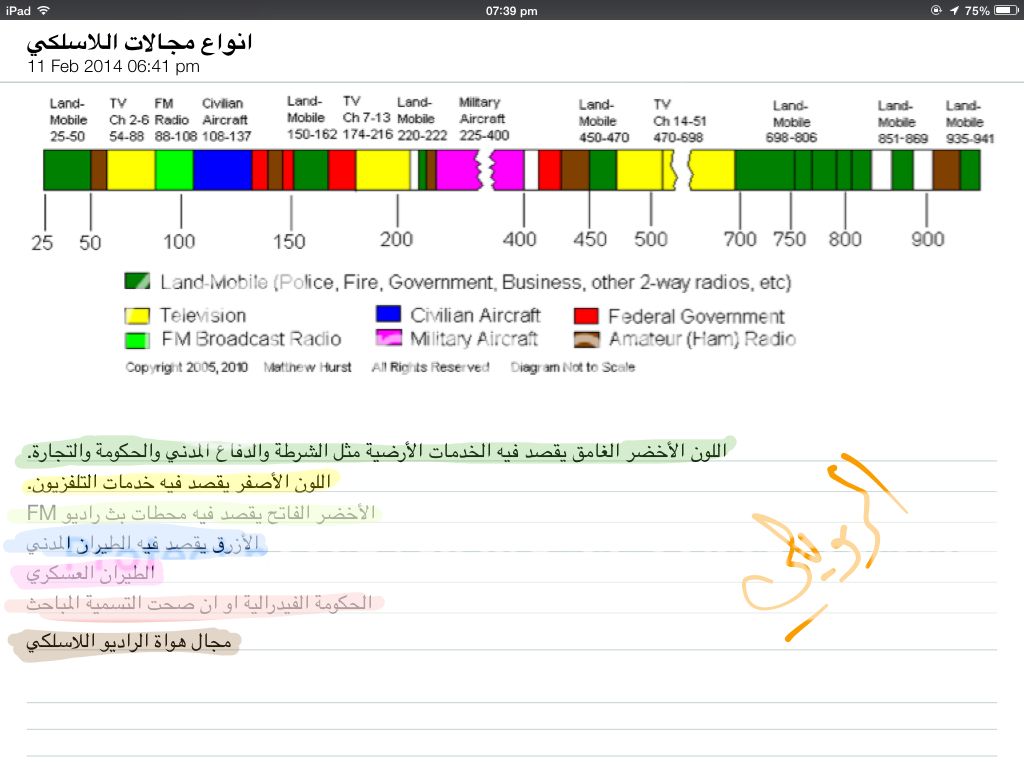Viewport: 1024px width, 768px height.
Task: Click the red Federal Government legend swatch
Action: click(587, 316)
